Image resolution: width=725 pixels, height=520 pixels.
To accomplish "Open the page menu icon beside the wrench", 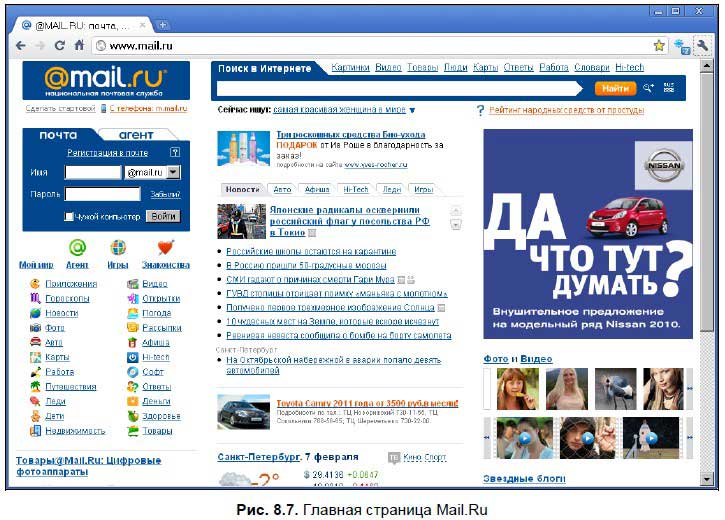I will [682, 46].
